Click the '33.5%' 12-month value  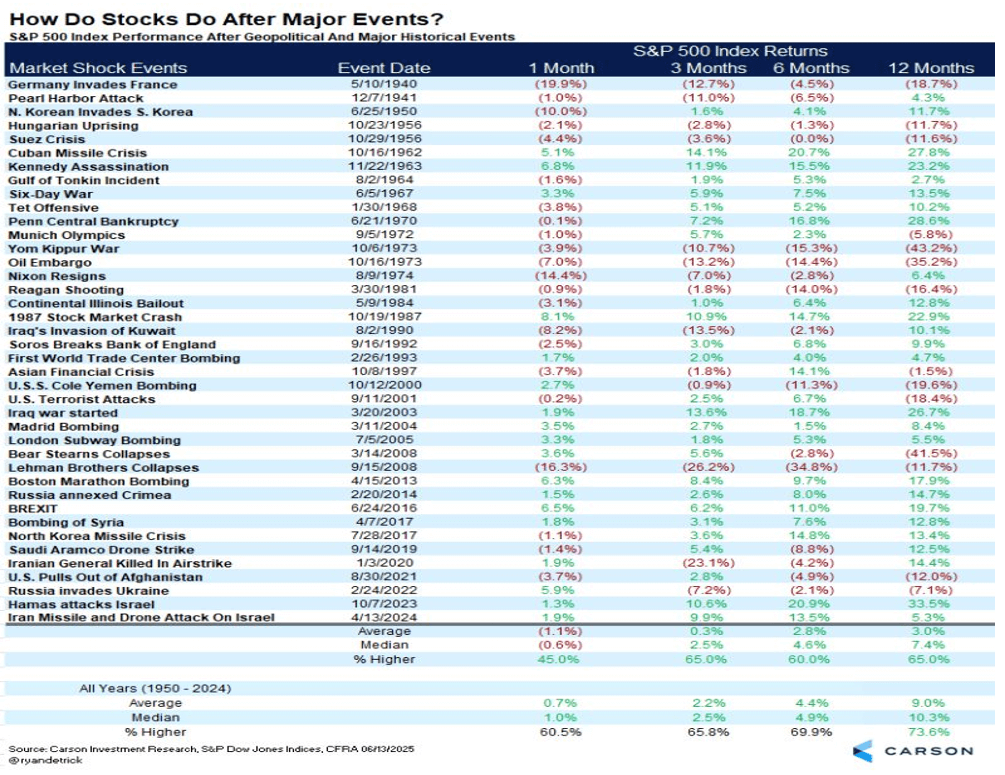(927, 604)
